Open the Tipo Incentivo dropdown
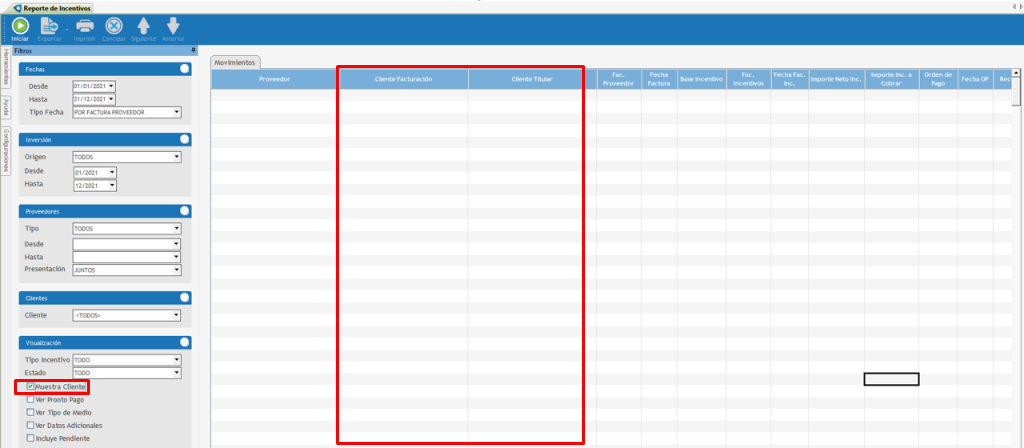 [x=176, y=359]
